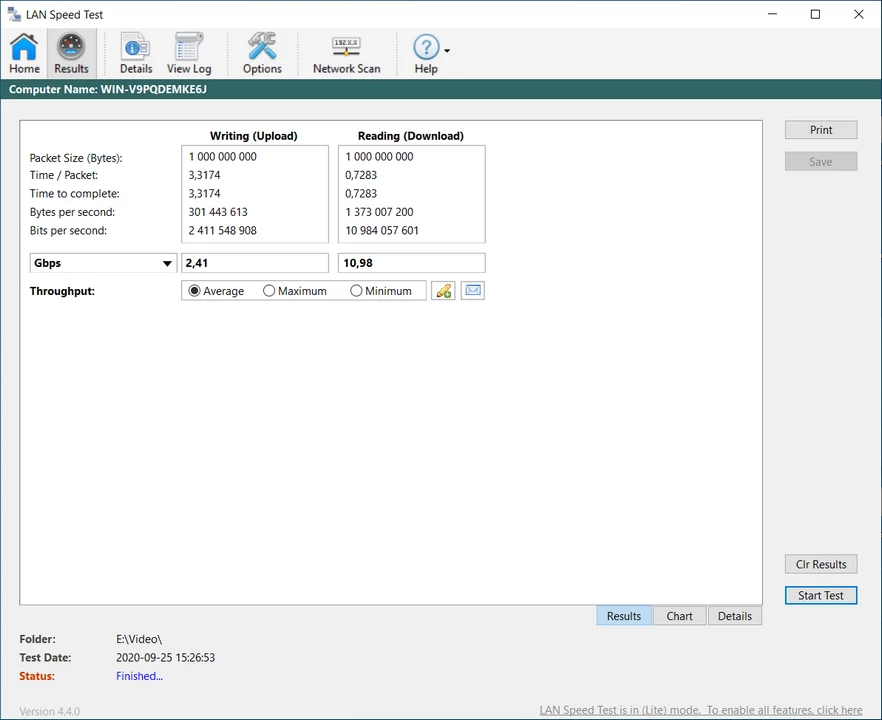Select the Minimum throughput radio button
882x720 pixels.
(x=357, y=291)
